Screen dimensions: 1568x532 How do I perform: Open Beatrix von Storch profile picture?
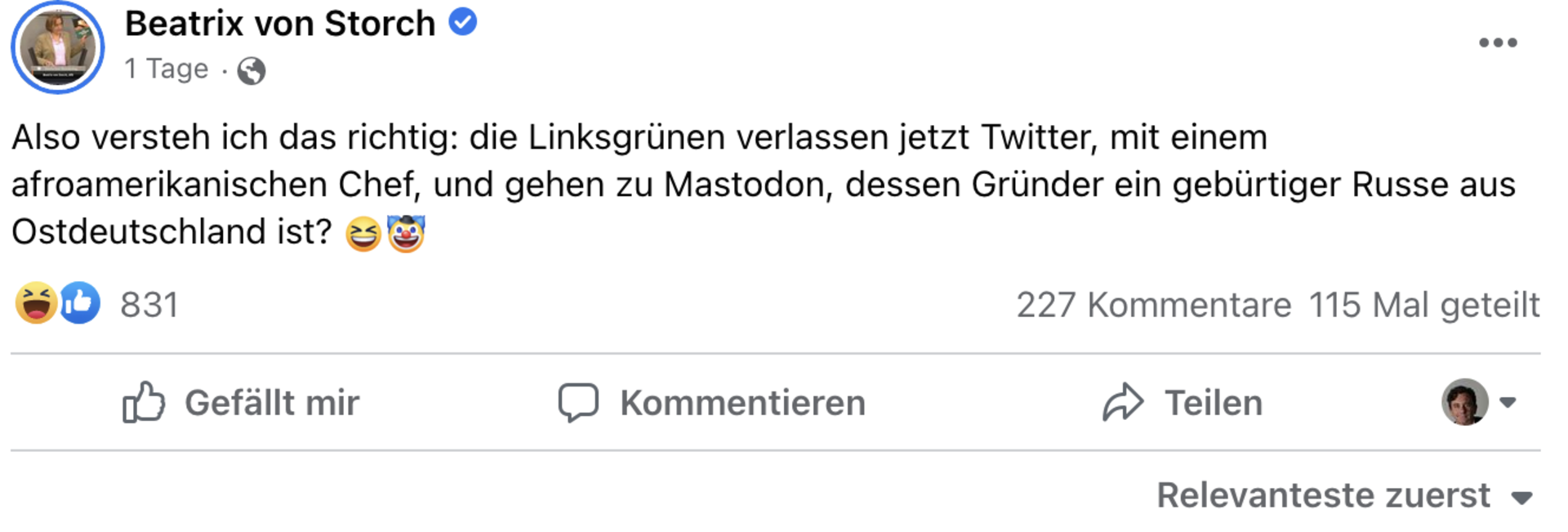tap(57, 47)
